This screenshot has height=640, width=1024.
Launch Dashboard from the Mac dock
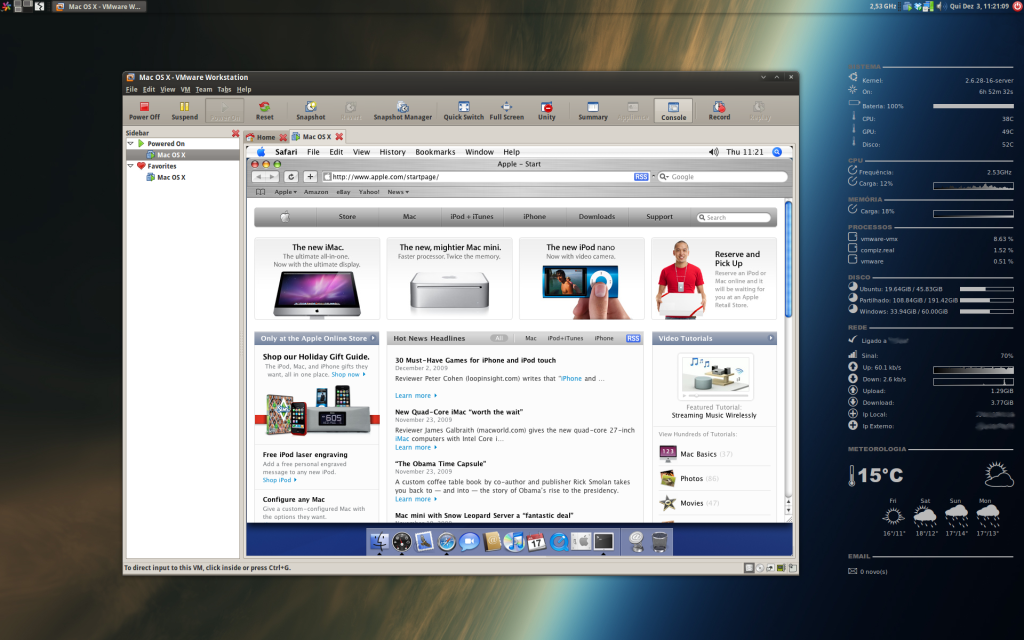tap(402, 541)
